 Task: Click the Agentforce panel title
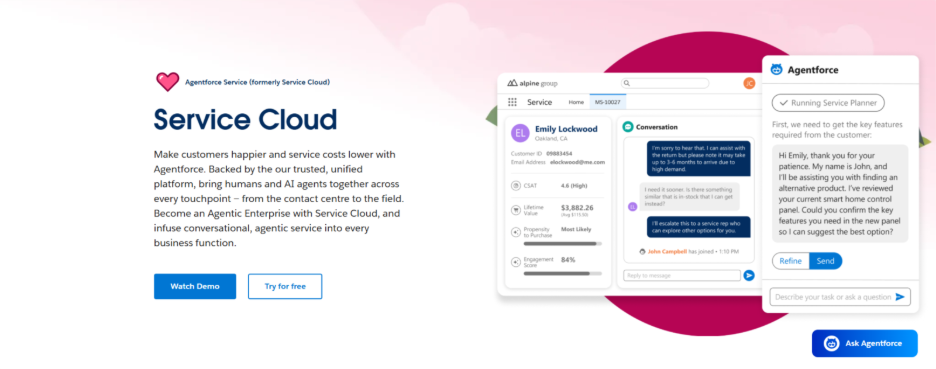pos(813,69)
